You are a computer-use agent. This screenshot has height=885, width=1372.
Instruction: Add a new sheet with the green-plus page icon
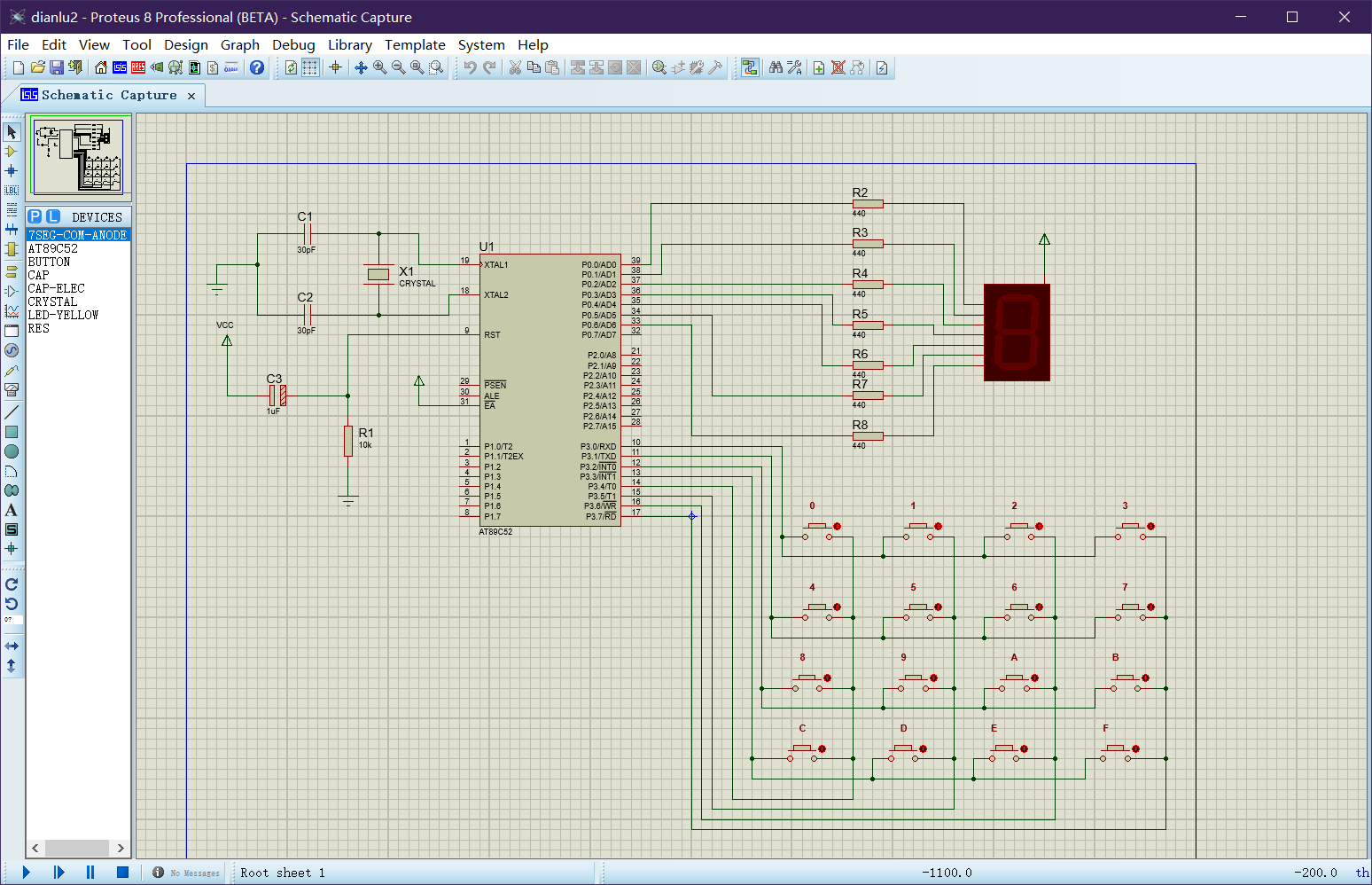click(x=819, y=67)
